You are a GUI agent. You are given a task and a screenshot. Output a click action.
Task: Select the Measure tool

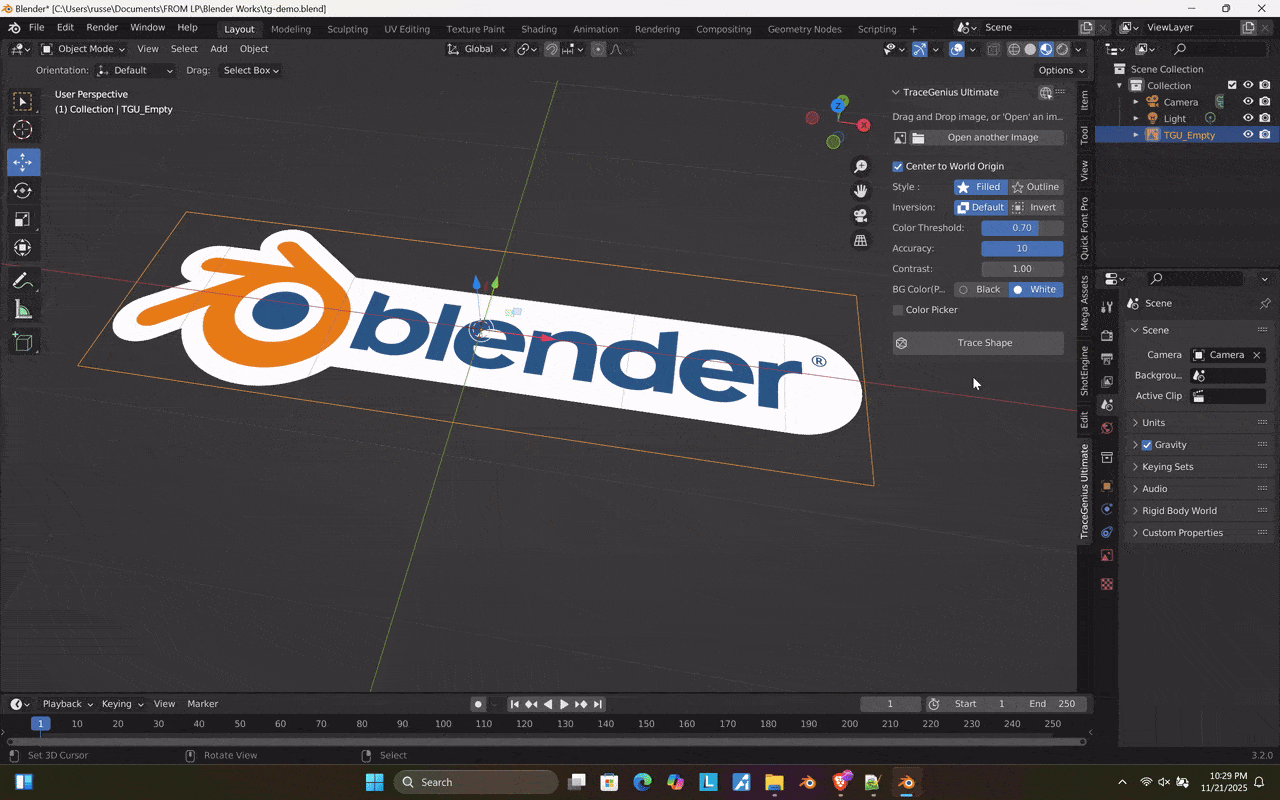coord(22,310)
